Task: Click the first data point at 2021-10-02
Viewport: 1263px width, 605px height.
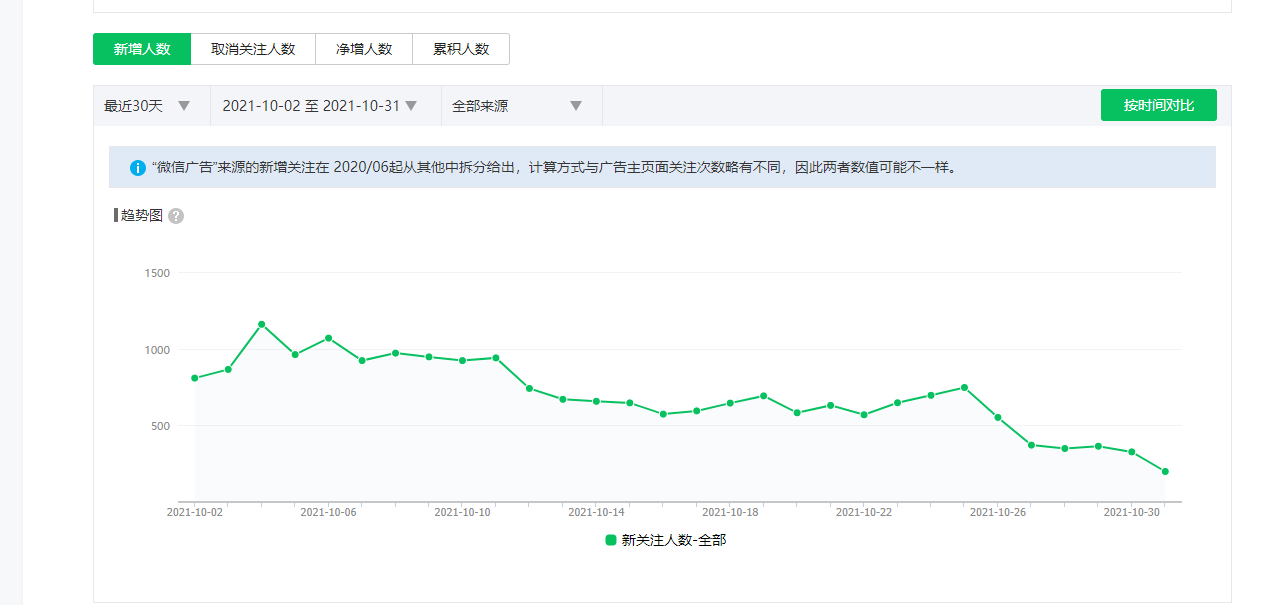Action: tap(194, 378)
